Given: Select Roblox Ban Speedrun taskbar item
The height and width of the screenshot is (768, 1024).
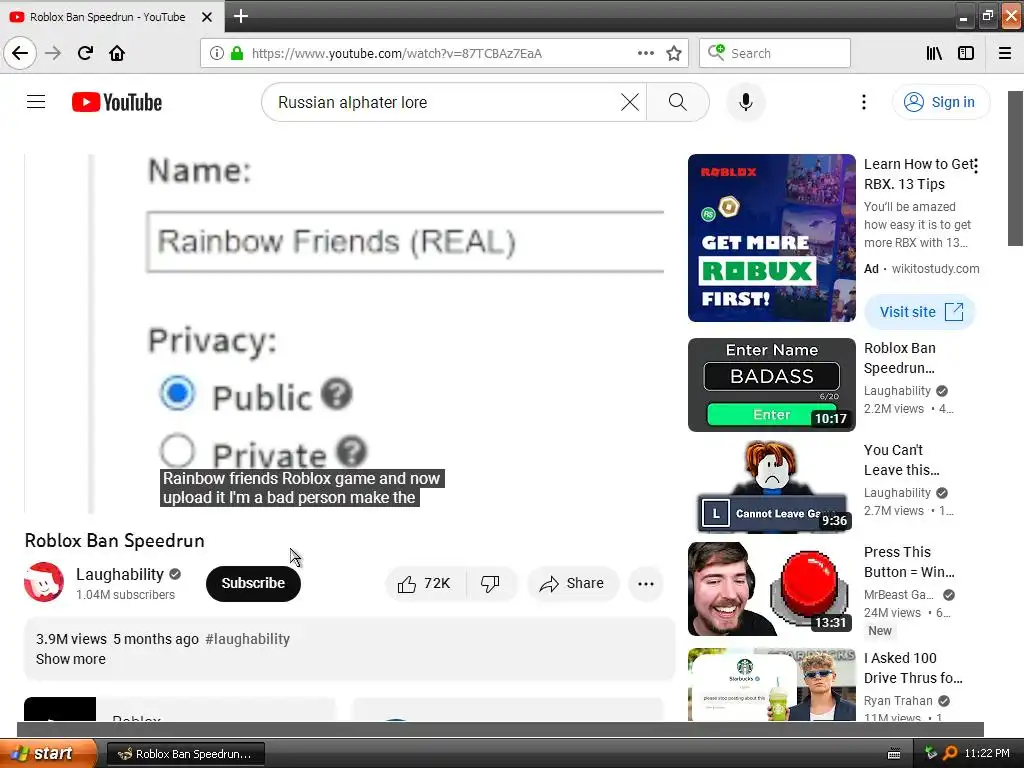Looking at the screenshot, I should (185, 754).
